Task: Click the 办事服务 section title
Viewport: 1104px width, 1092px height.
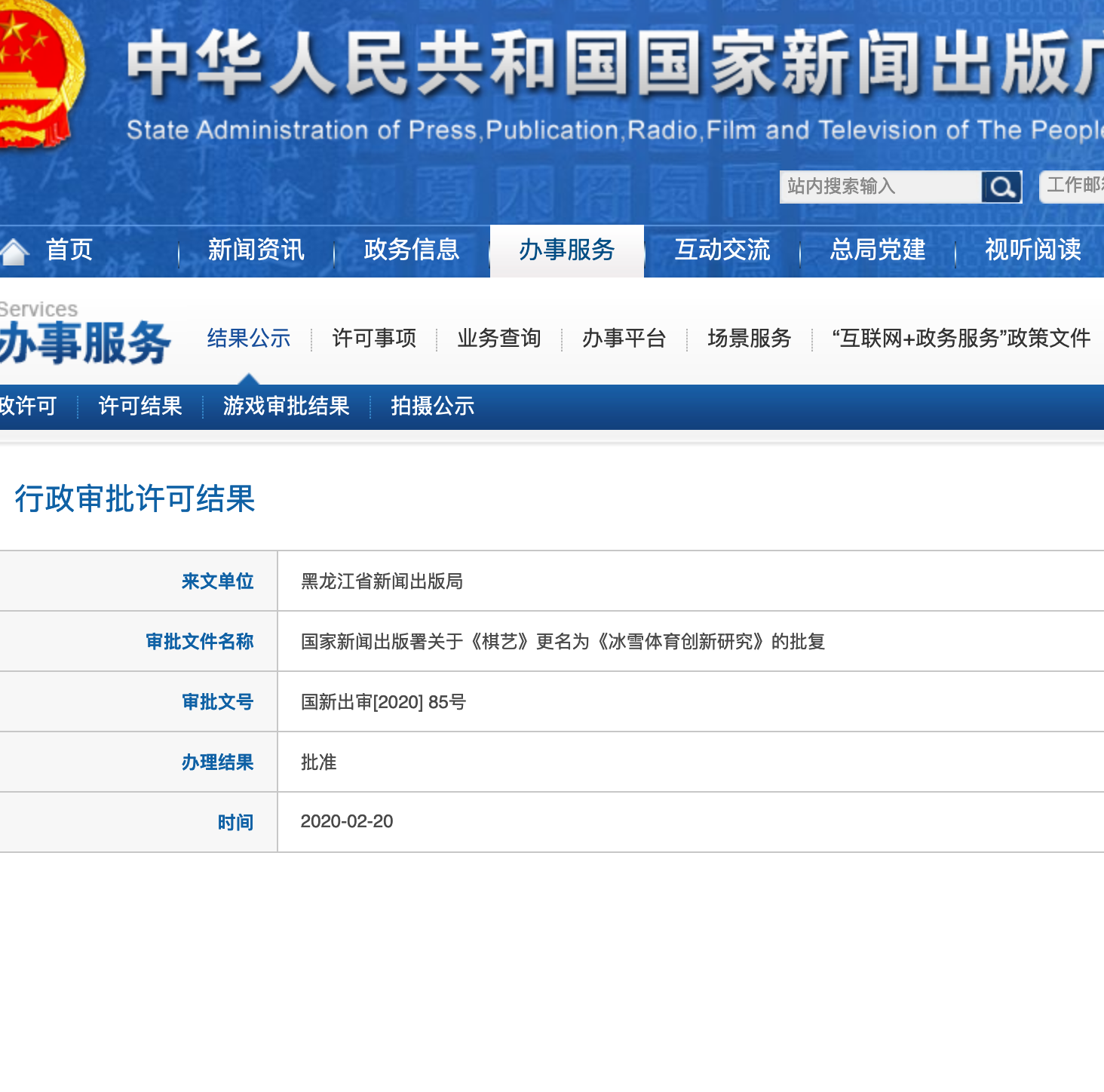Action: click(85, 343)
